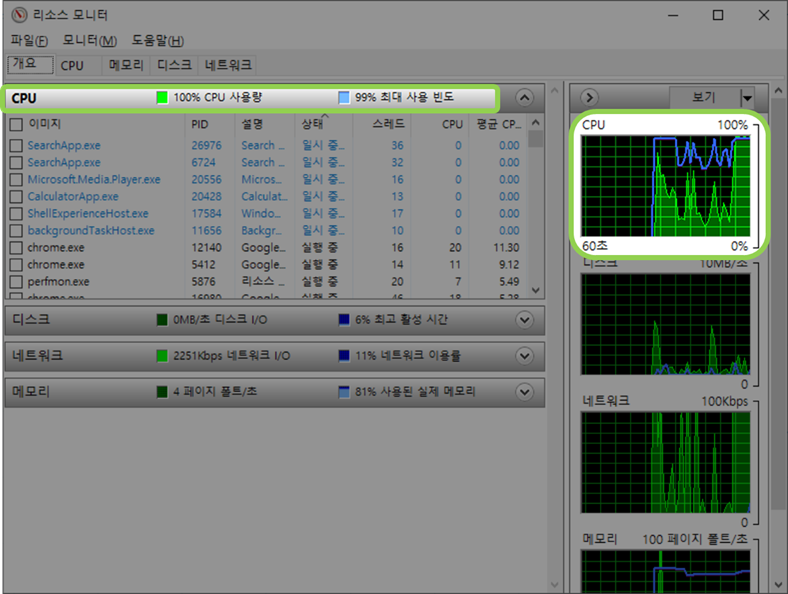Open the 도움말(H) menu
The image size is (788, 594).
[x=158, y=40]
